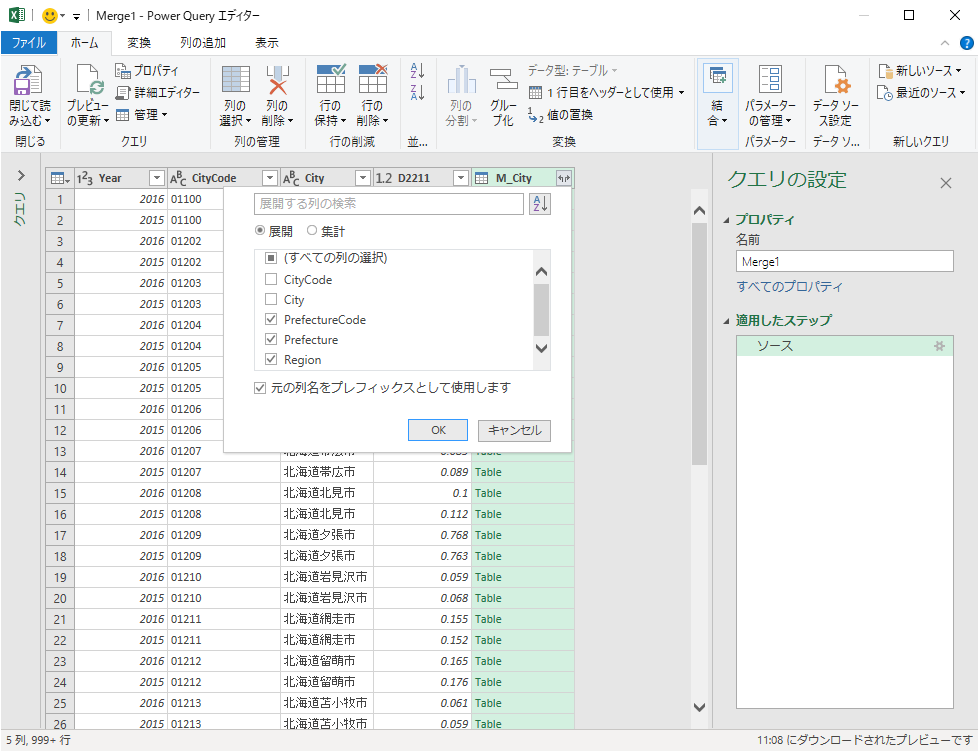Check the CityCode checkbox
Viewport: 979px width, 752px height.
pos(271,280)
